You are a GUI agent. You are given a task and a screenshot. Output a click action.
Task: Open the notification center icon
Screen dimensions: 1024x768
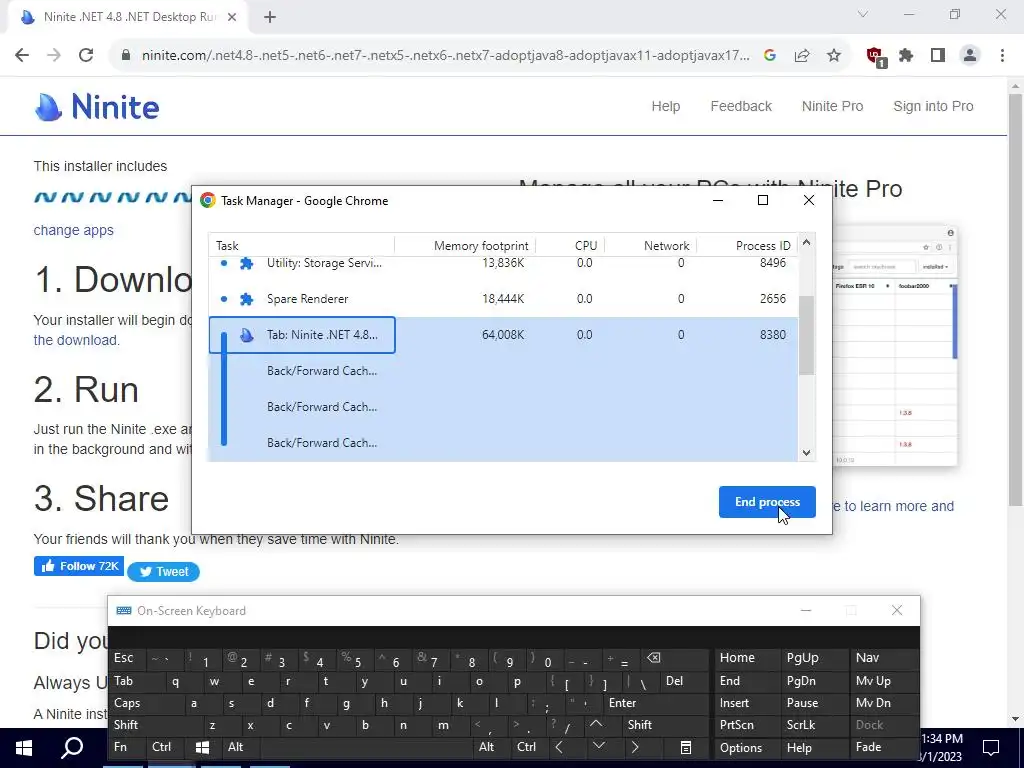[991, 747]
